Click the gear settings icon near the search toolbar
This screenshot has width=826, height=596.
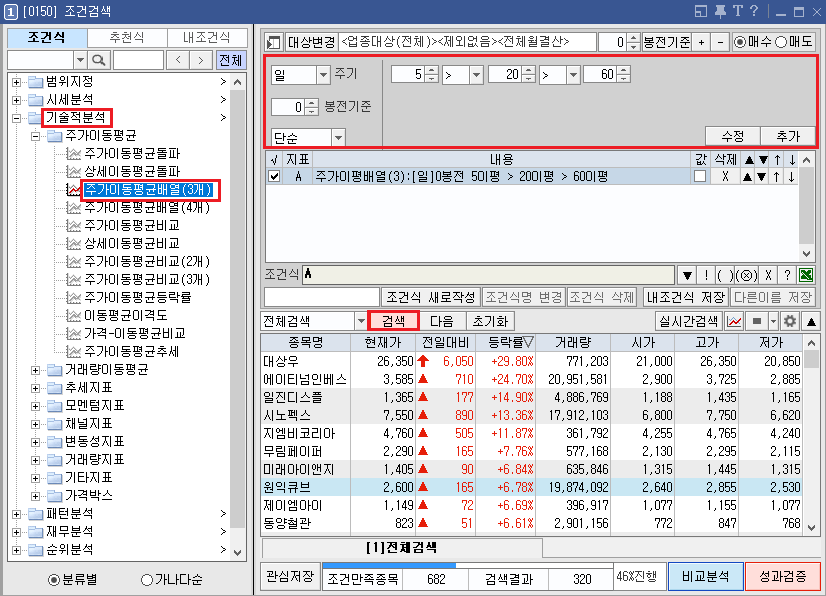(790, 320)
